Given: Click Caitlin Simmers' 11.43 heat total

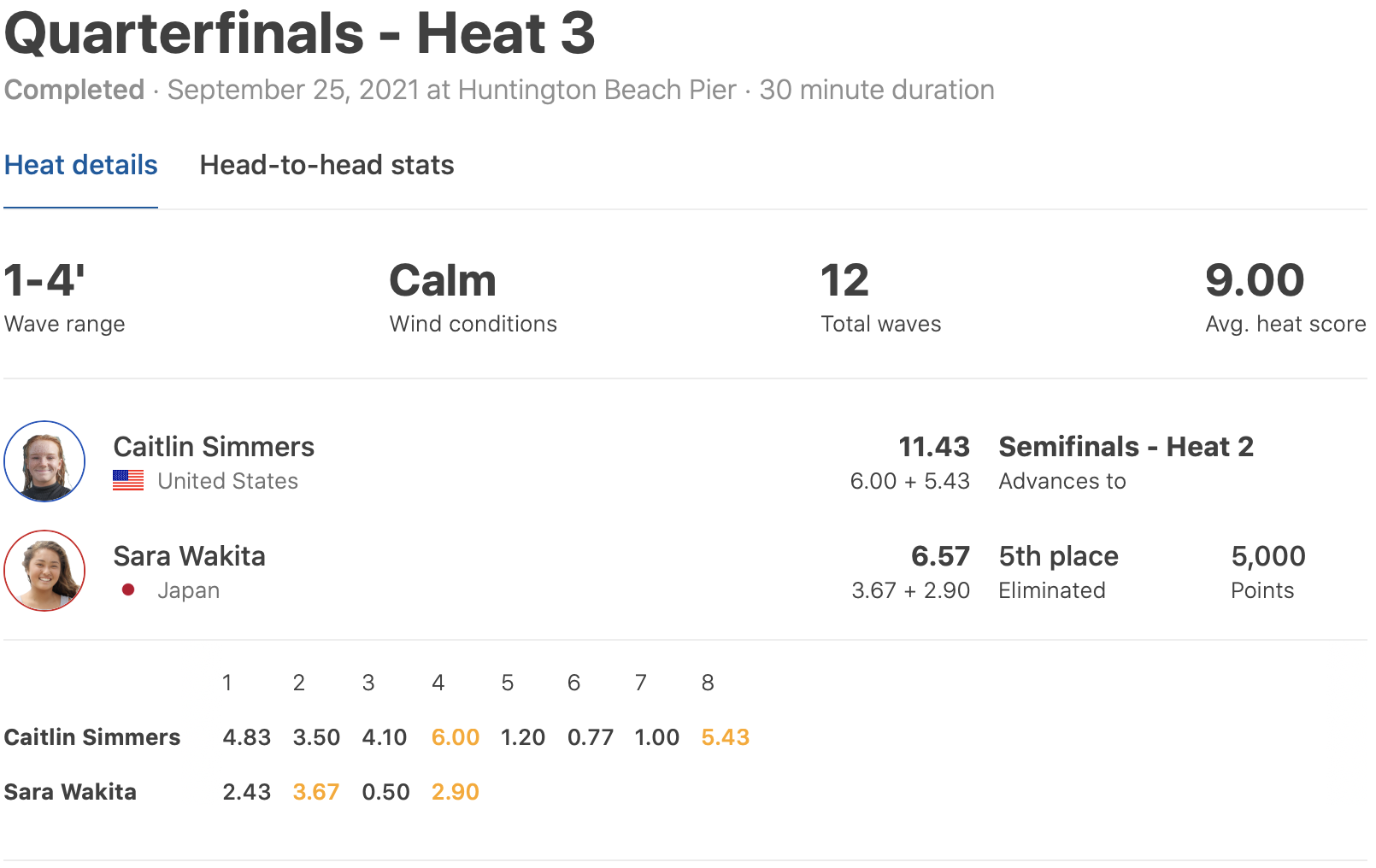Looking at the screenshot, I should coord(933,447).
